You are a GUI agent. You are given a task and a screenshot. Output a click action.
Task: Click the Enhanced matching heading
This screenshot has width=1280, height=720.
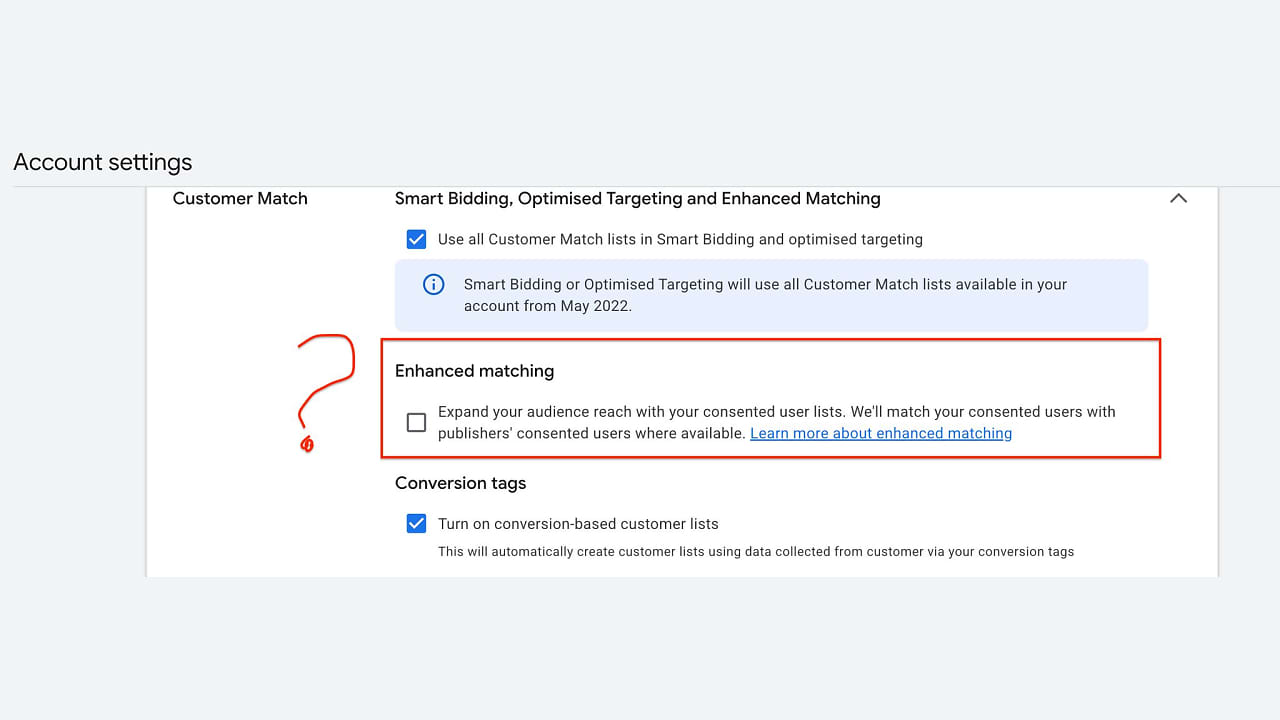click(x=474, y=371)
